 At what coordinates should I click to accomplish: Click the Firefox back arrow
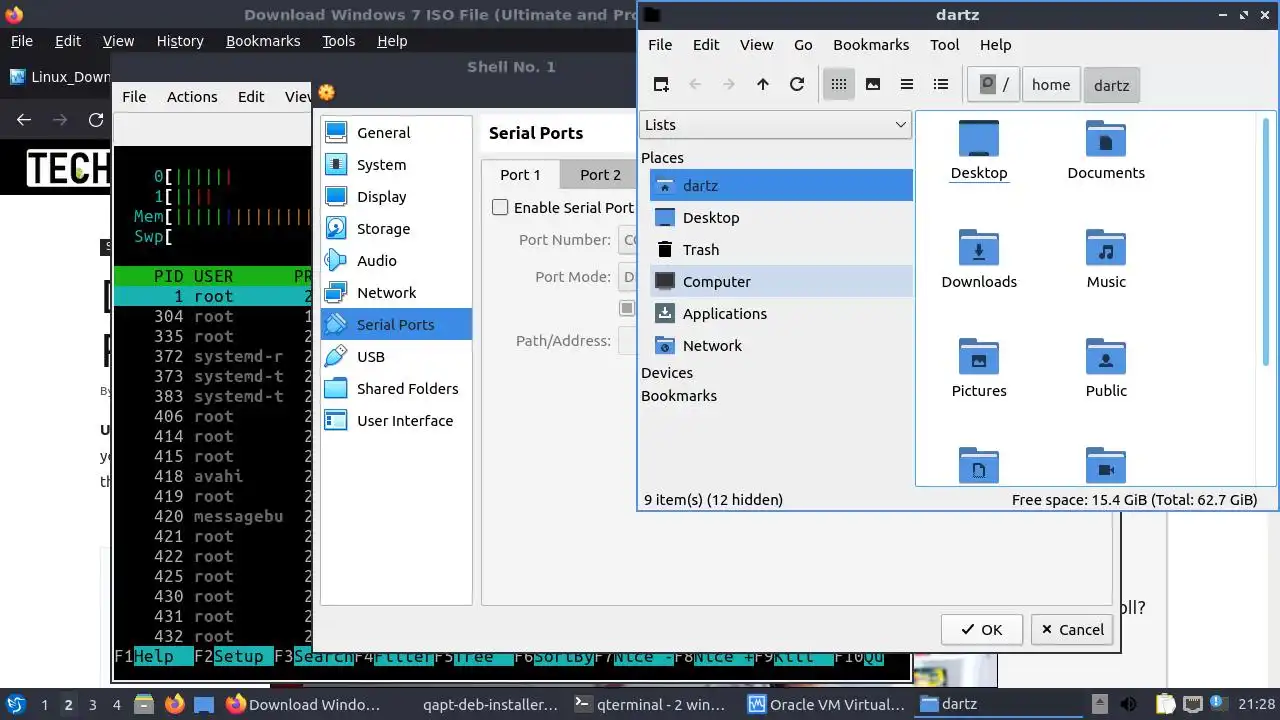(x=24, y=120)
